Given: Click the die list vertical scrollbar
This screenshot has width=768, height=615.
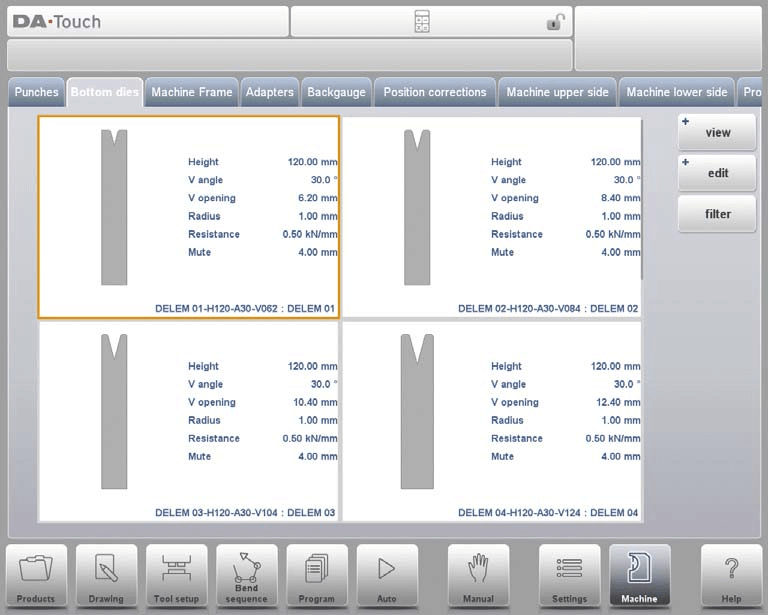Looking at the screenshot, I should click(x=642, y=199).
